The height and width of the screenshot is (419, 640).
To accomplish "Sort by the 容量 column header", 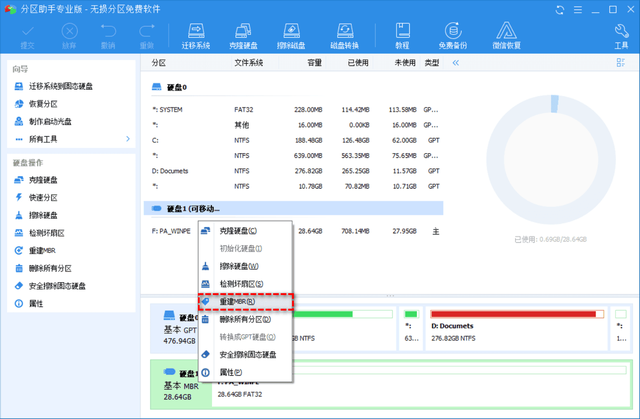I will point(315,63).
